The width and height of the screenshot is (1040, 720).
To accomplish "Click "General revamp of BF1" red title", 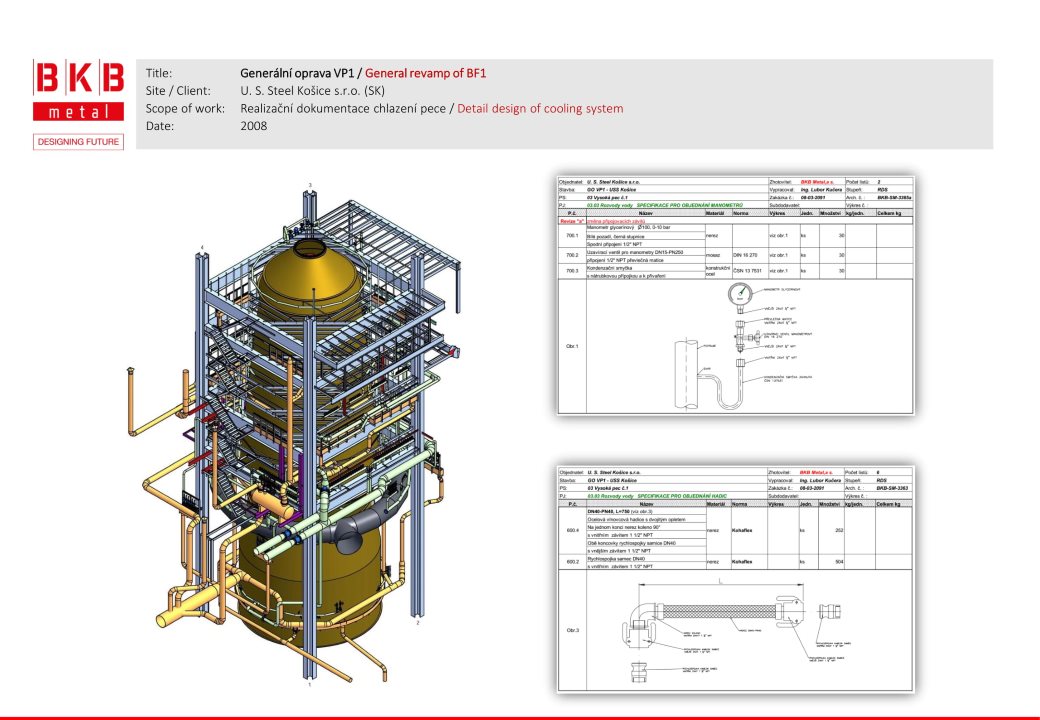I will [x=426, y=73].
